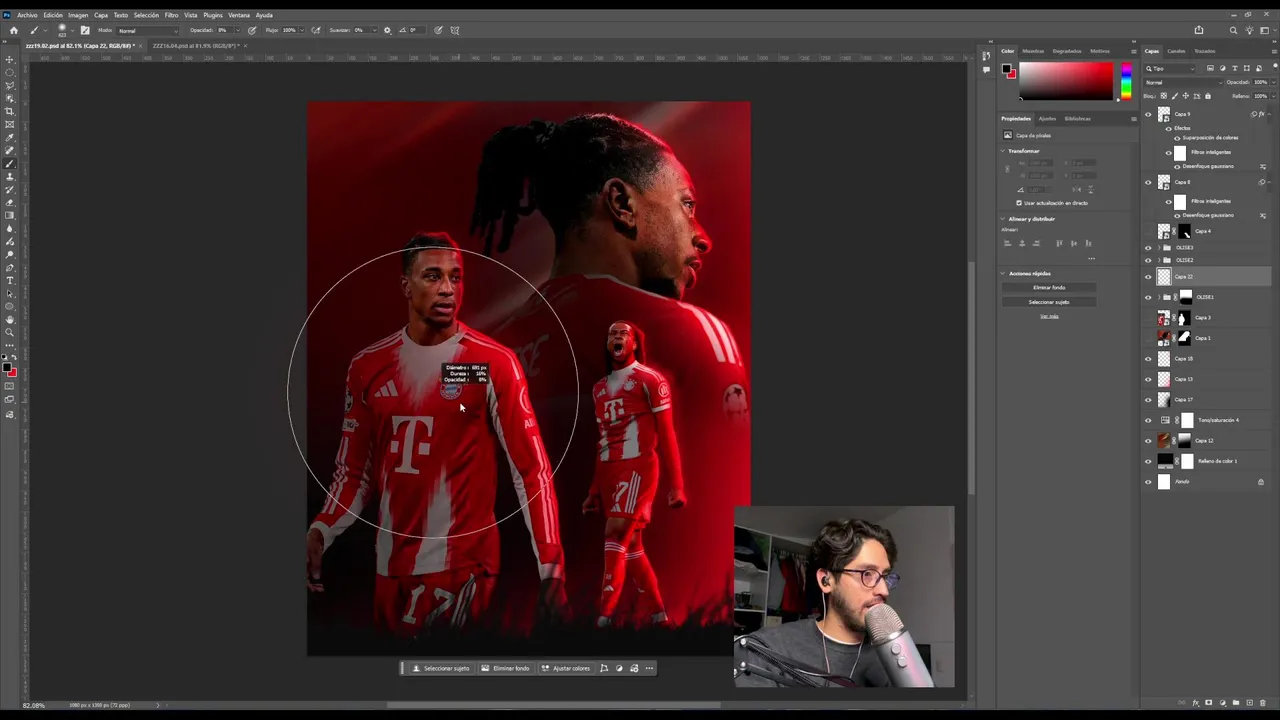Click the red color field in Color panel
The width and height of the screenshot is (1280, 720).
(1066, 81)
